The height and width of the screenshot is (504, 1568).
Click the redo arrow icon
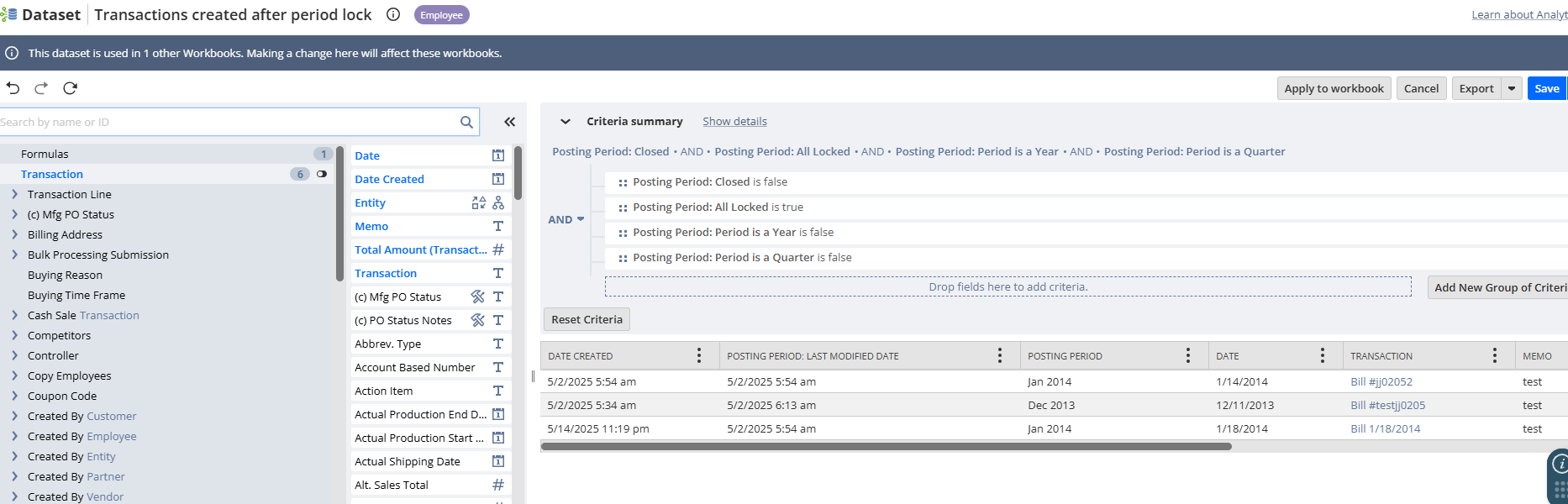click(41, 88)
